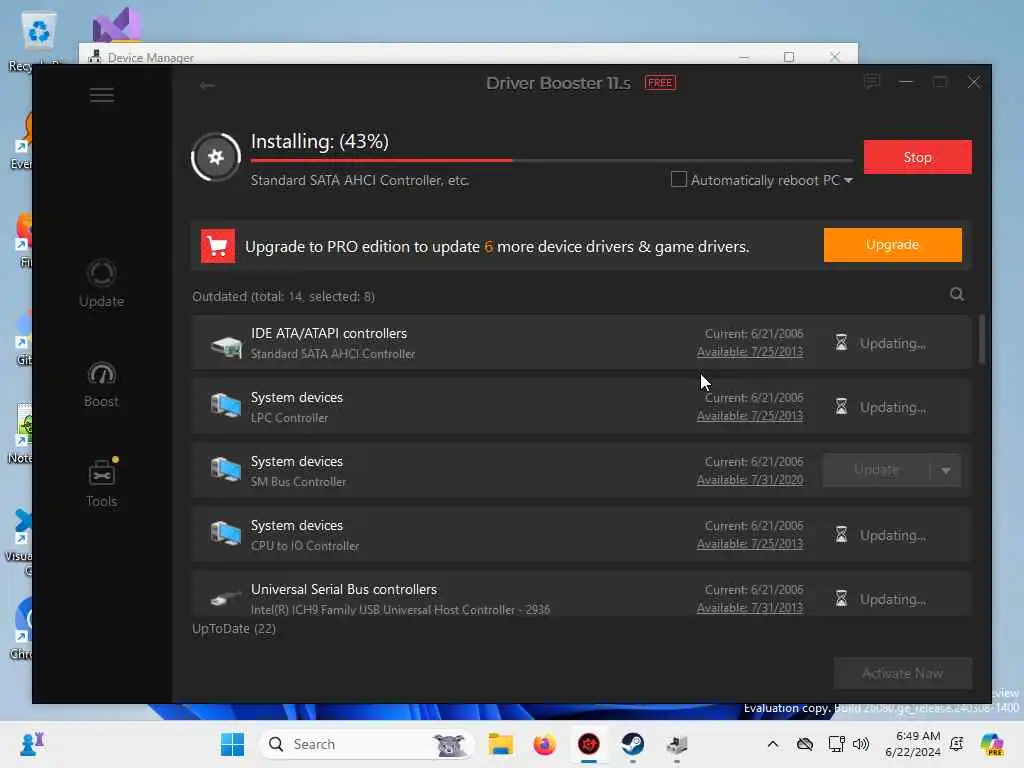Click the Windows Start button
The height and width of the screenshot is (768, 1024).
(x=232, y=744)
